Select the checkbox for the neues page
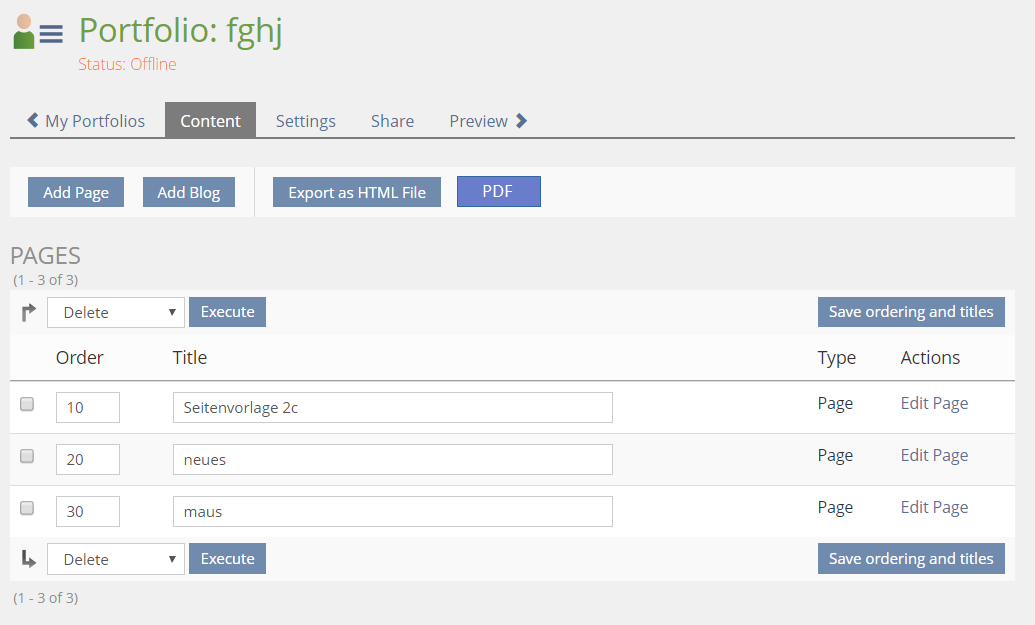This screenshot has height=625, width=1035. pyautogui.click(x=28, y=456)
